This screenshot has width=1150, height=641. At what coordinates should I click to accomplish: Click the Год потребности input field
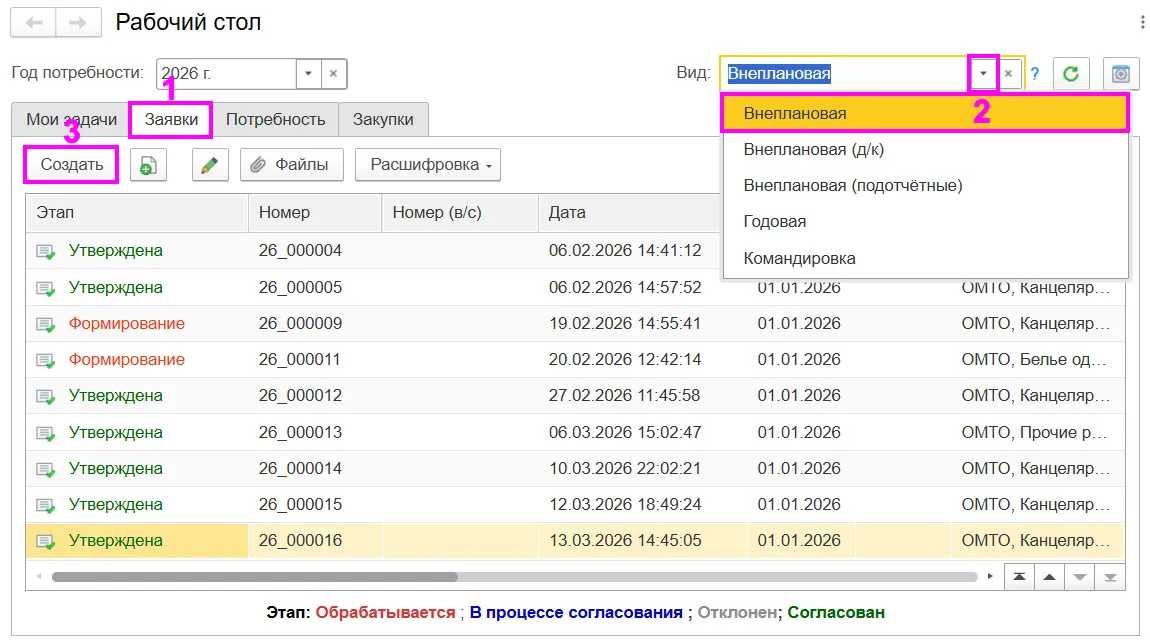(227, 73)
